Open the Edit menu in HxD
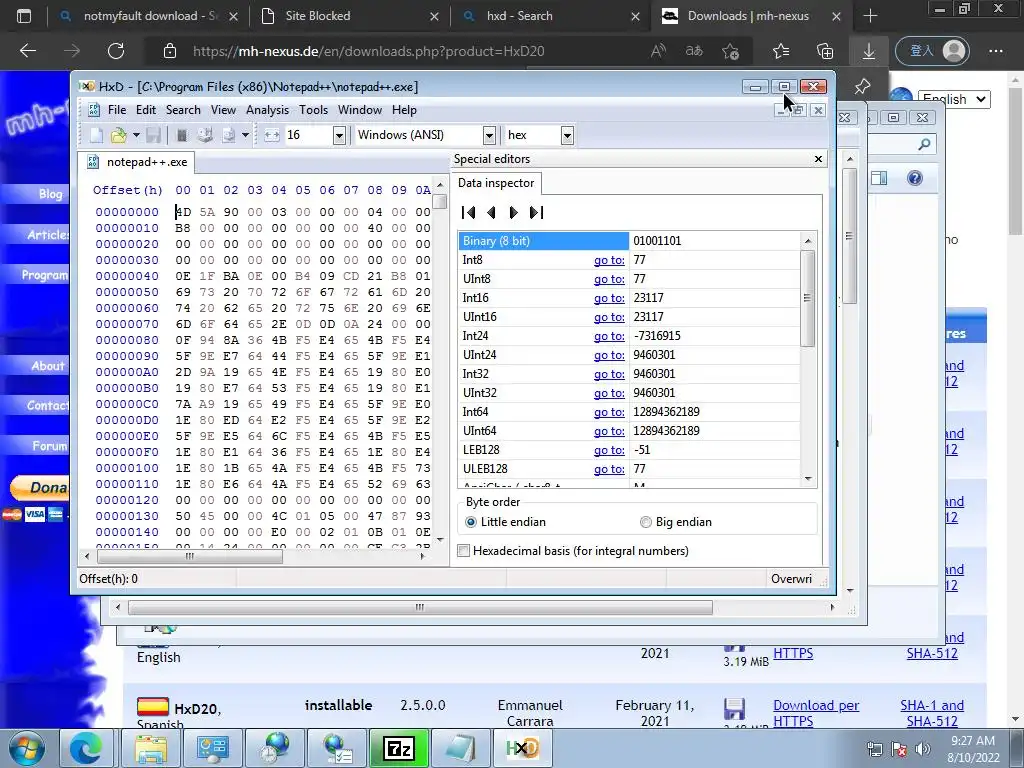This screenshot has width=1024, height=768. tap(146, 110)
